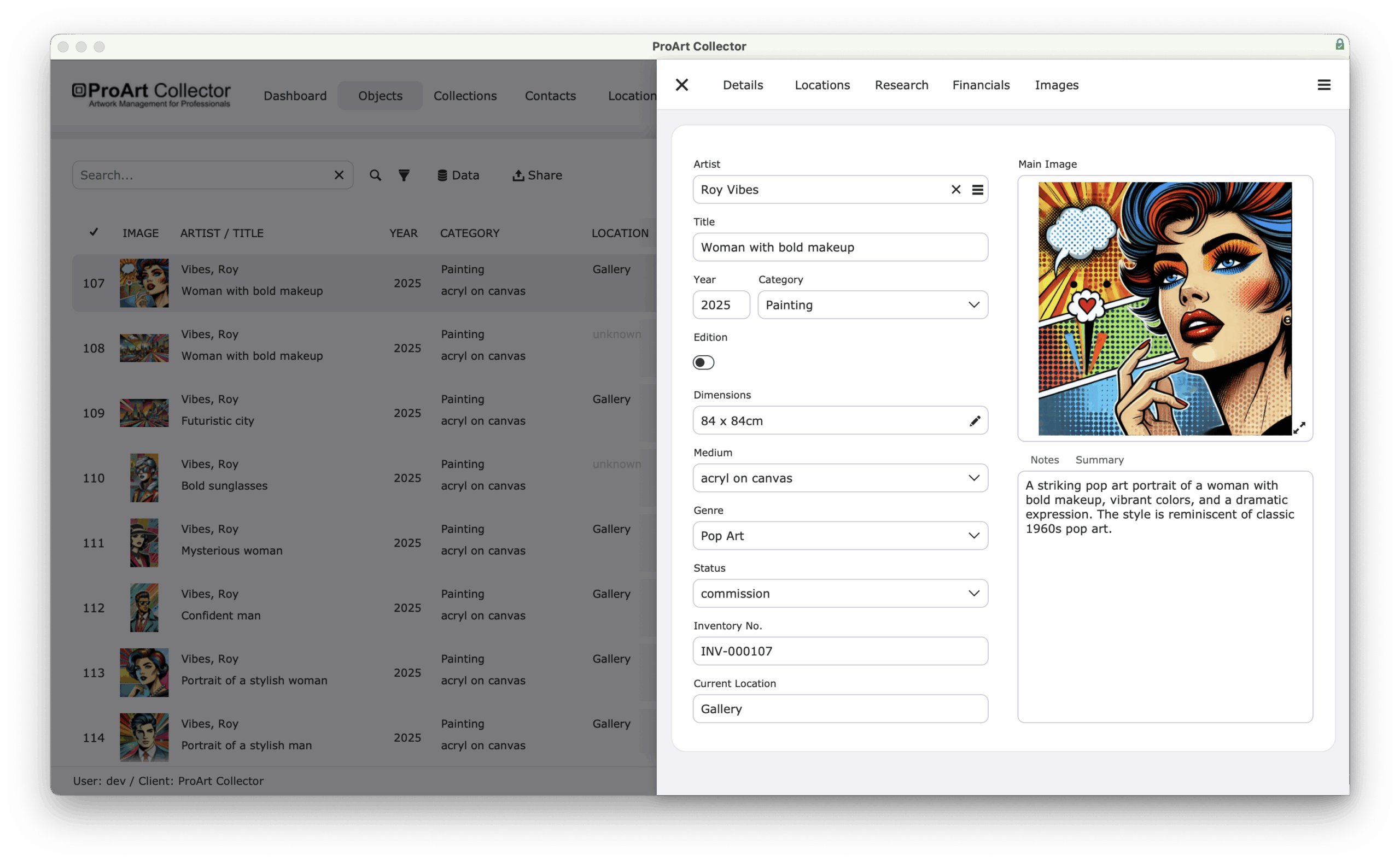
Task: Open thumbnail of Bold sunglasses
Action: [144, 478]
